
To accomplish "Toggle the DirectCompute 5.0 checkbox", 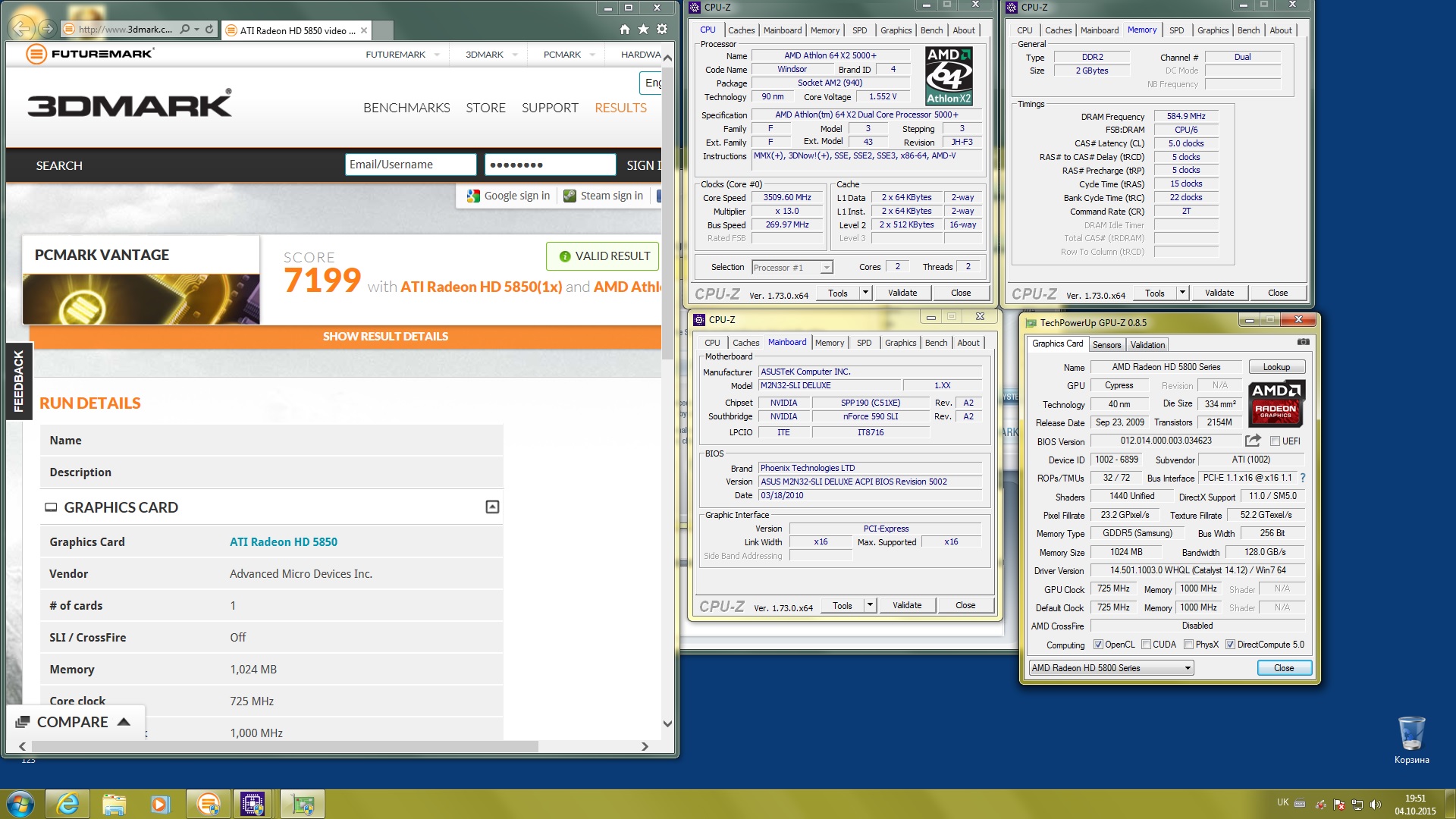I will (1230, 645).
